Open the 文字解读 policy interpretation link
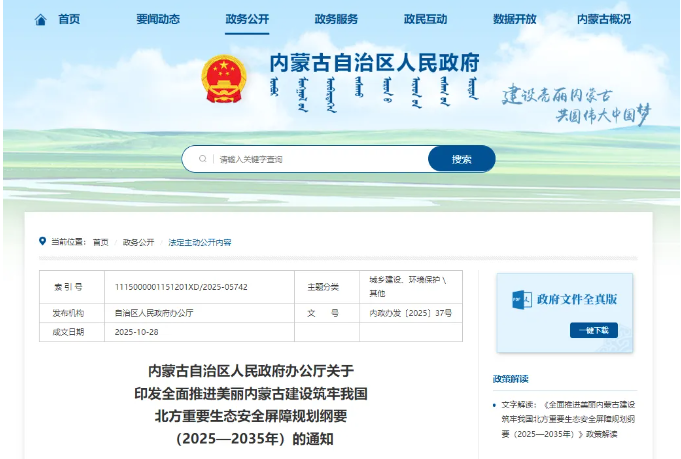The width and height of the screenshot is (681, 459). point(568,419)
